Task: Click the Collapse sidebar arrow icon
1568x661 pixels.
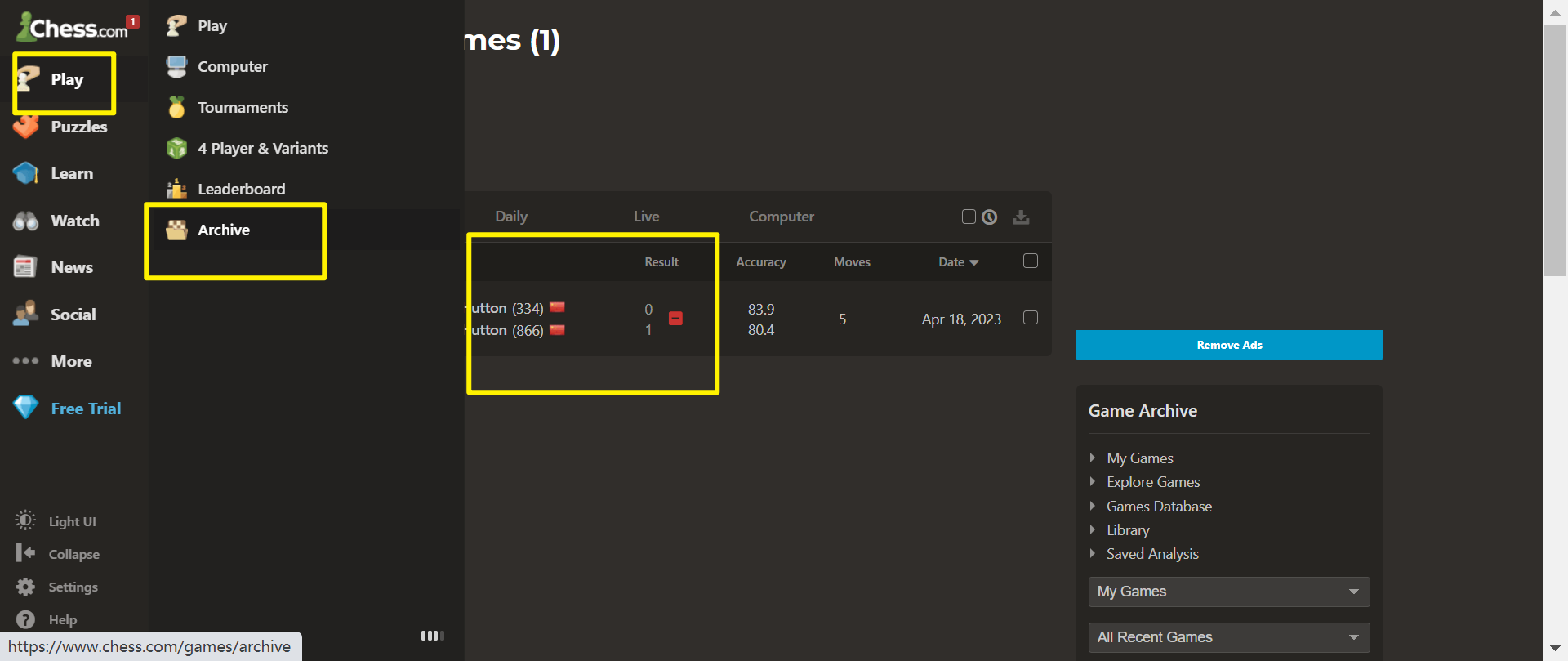Action: click(25, 553)
